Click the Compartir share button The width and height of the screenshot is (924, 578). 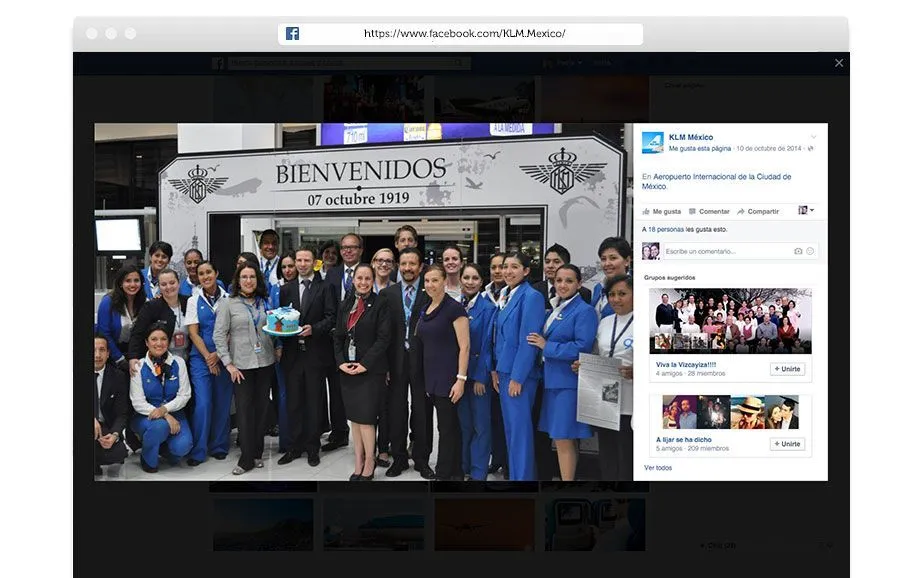[758, 212]
